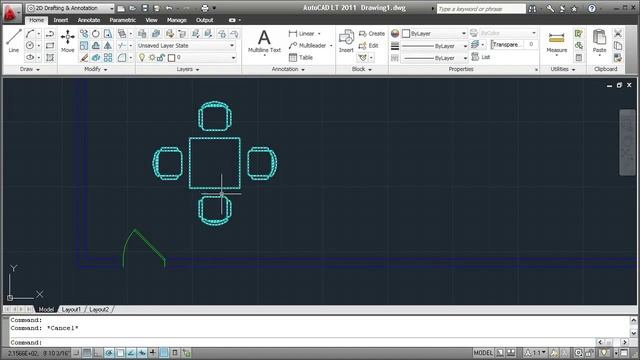Toggle Snap Mode in status bar
Viewport: 640px width, 360px height.
coord(76,353)
